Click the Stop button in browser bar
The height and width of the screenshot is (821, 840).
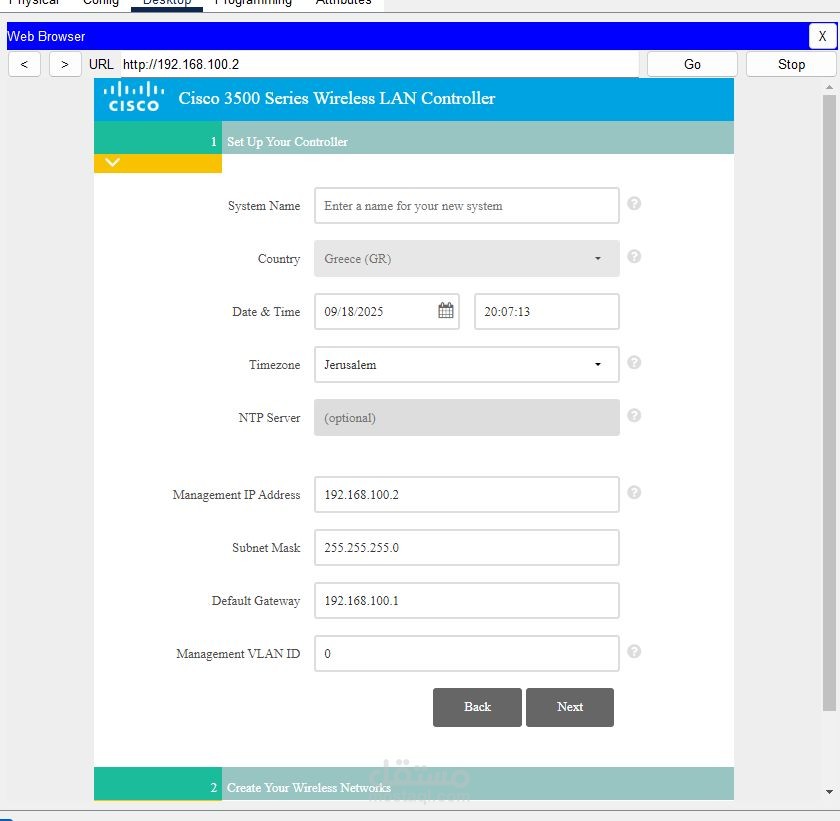click(x=791, y=64)
